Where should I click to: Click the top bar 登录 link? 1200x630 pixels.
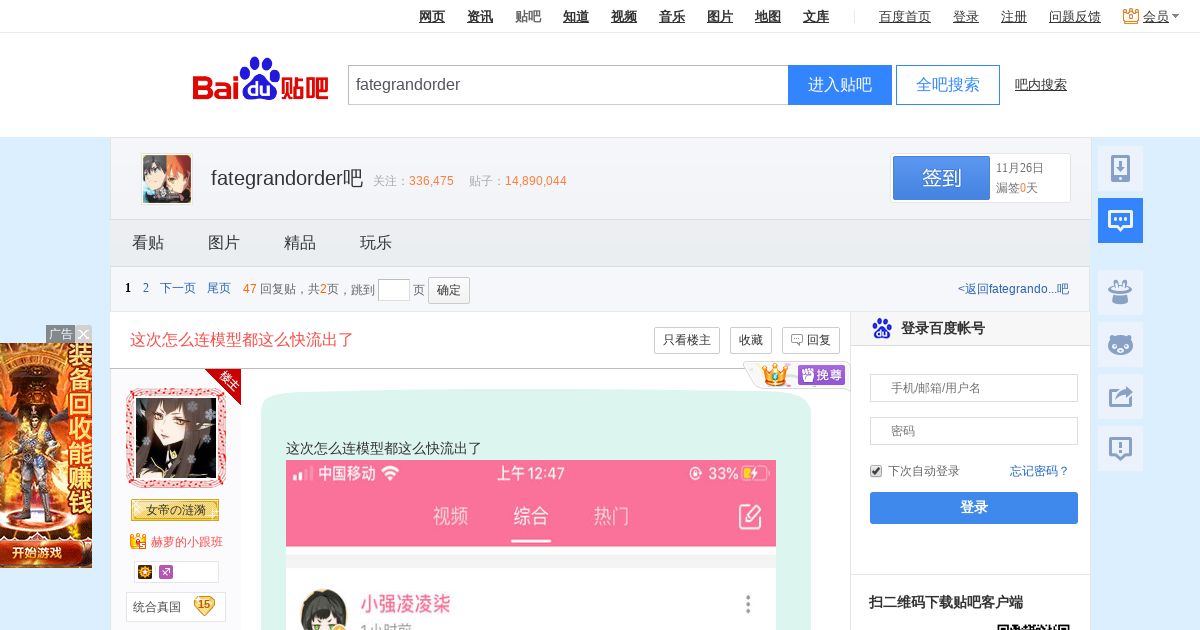click(966, 16)
